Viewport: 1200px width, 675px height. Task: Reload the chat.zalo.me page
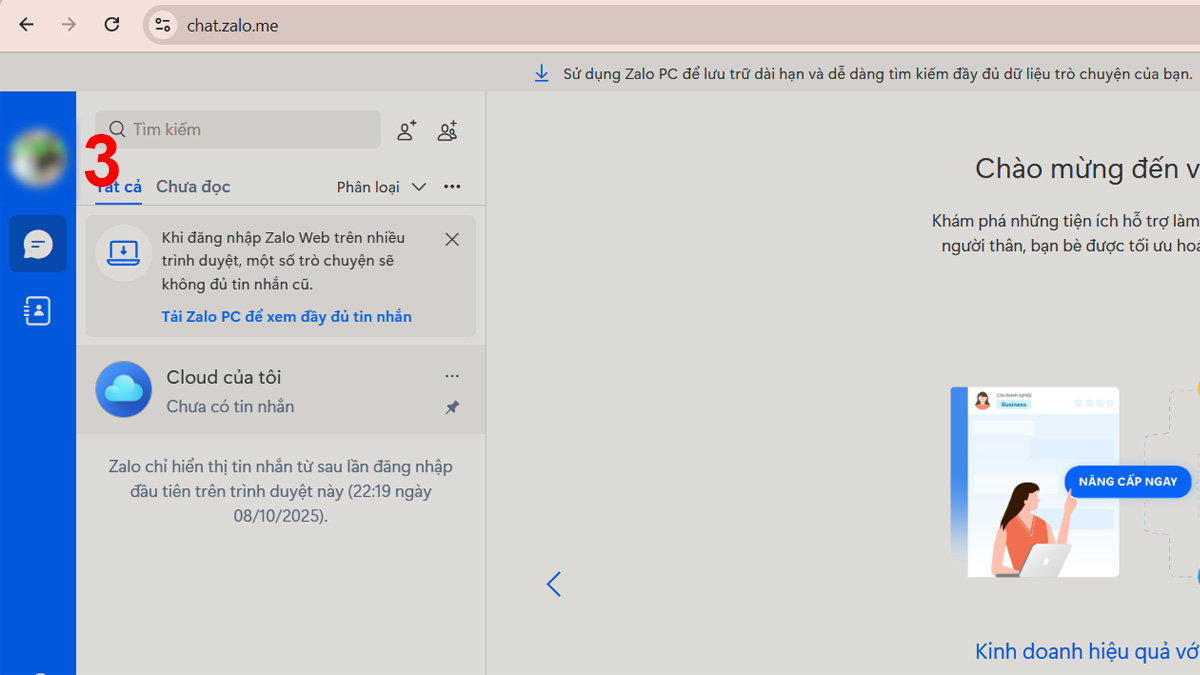(112, 25)
